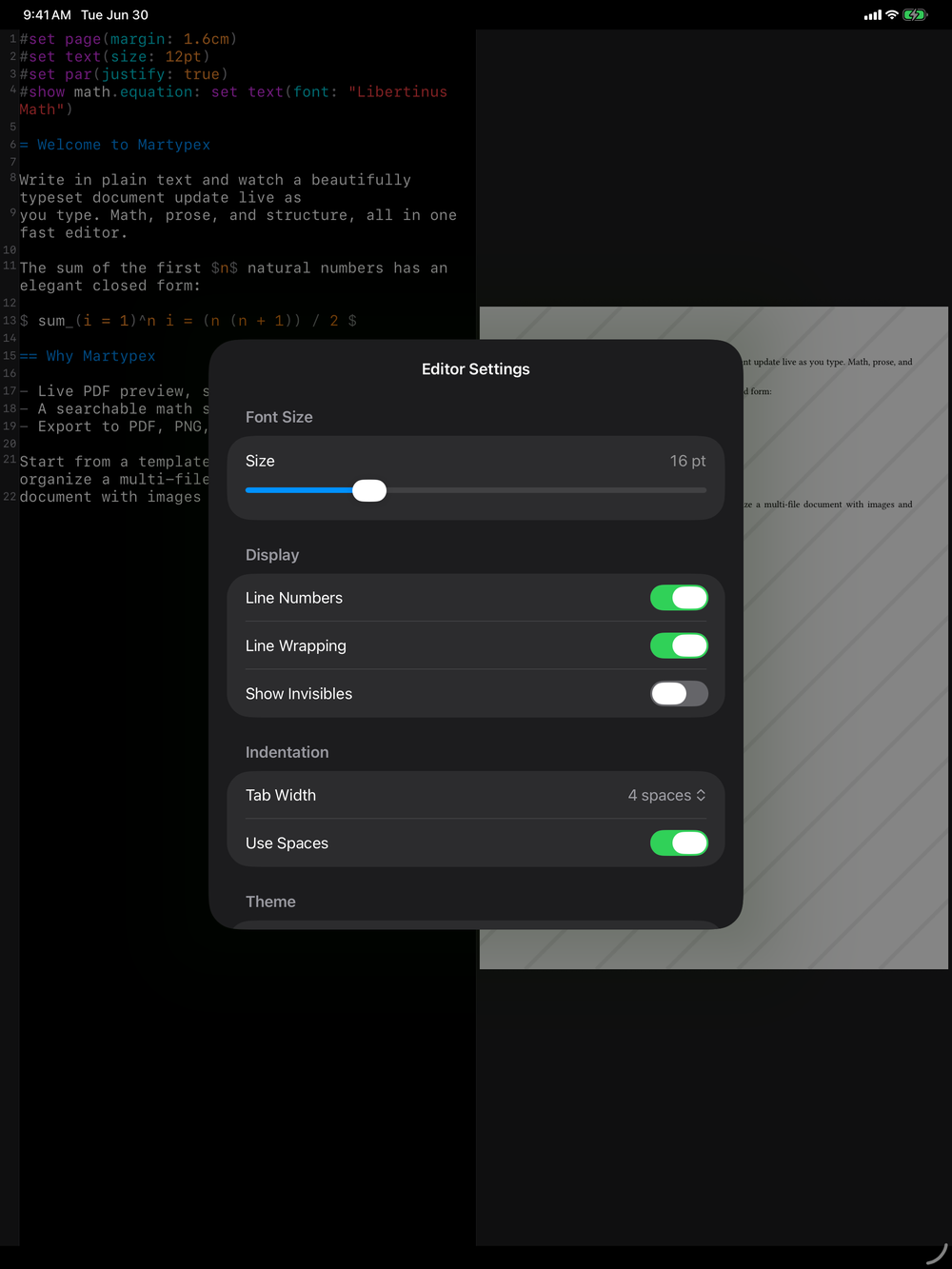Enable the Show Invisibles switch

pos(679,693)
